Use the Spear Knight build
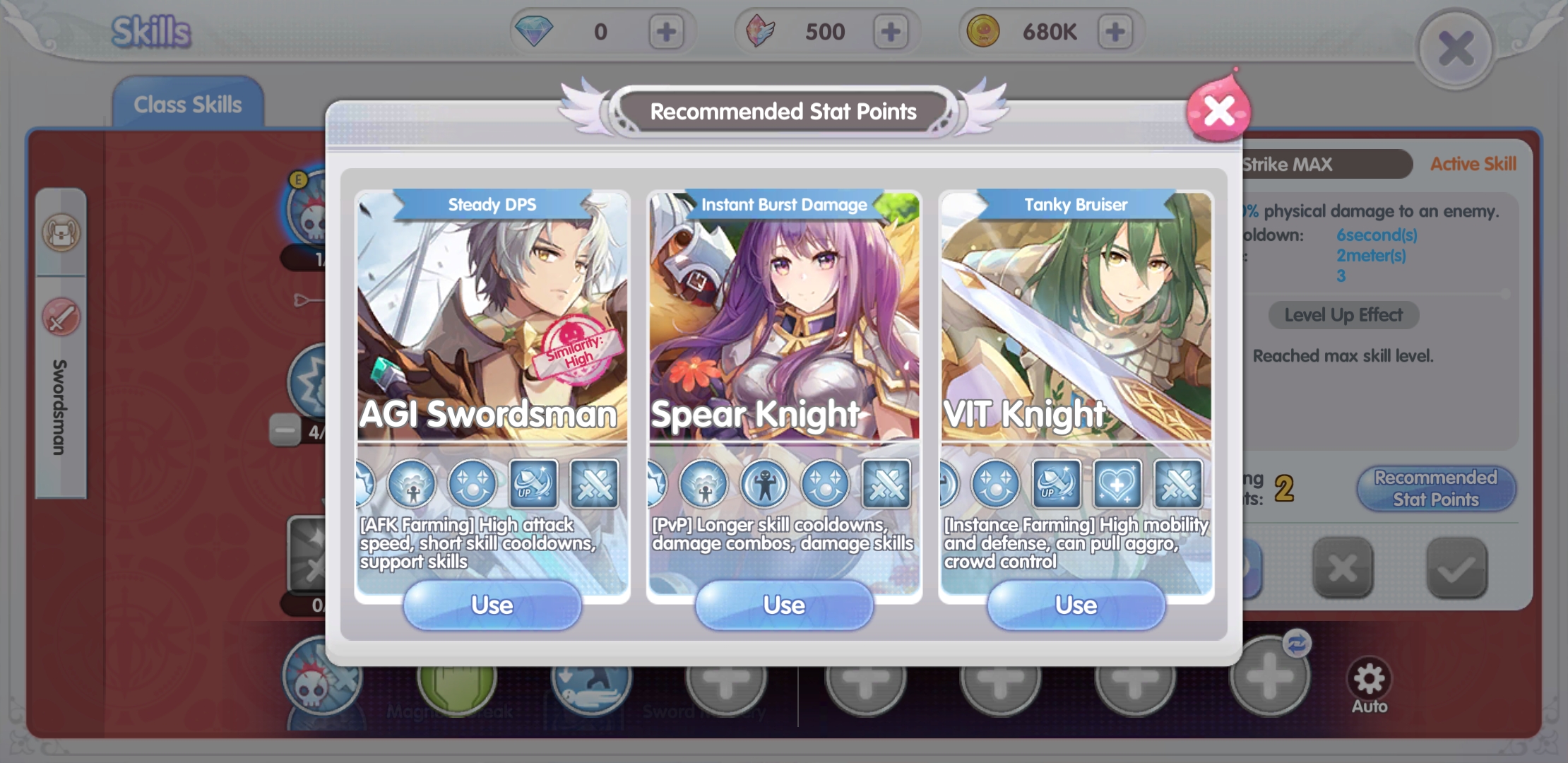This screenshot has width=1568, height=763. pos(784,605)
